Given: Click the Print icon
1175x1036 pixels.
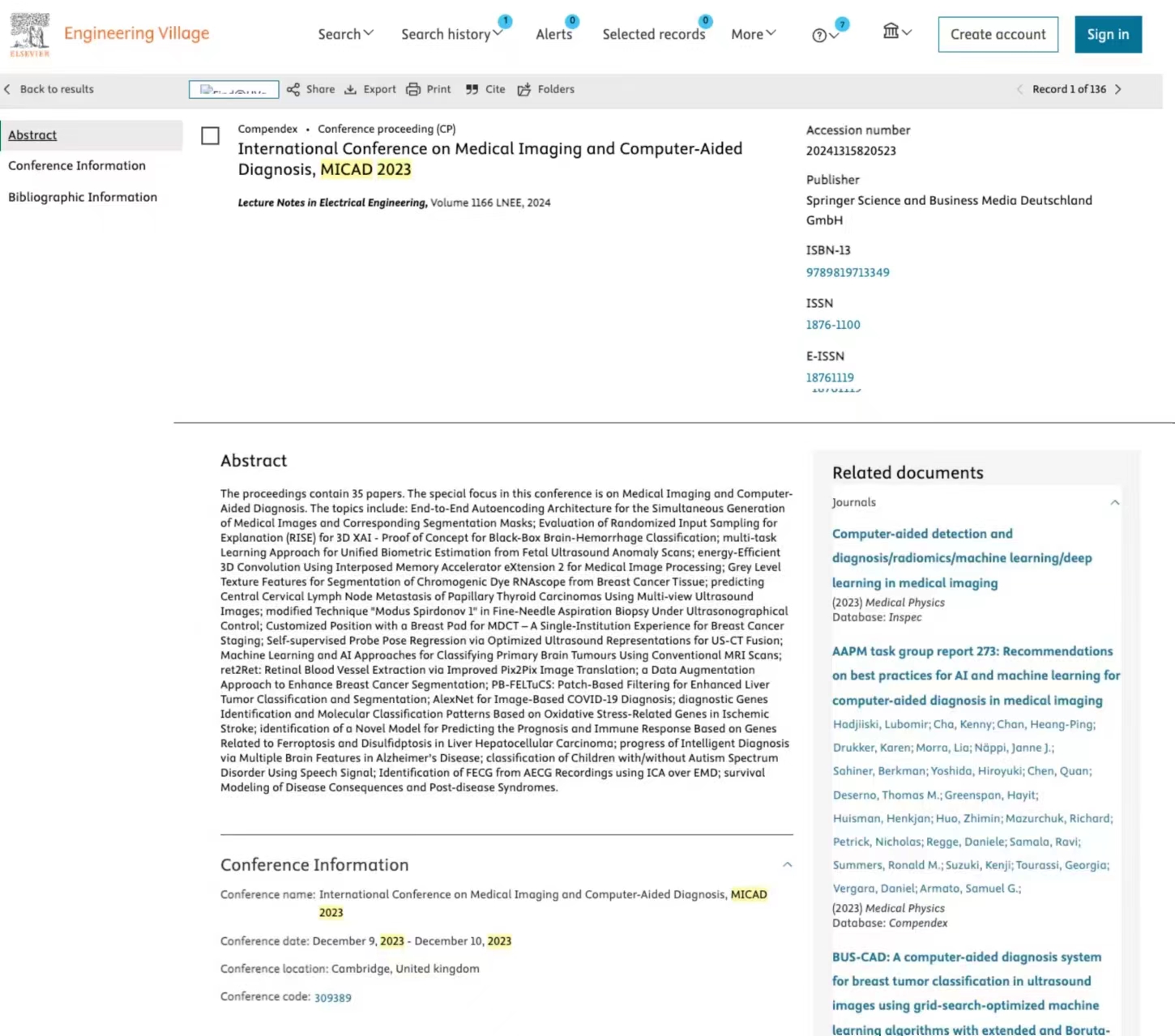Looking at the screenshot, I should point(413,89).
